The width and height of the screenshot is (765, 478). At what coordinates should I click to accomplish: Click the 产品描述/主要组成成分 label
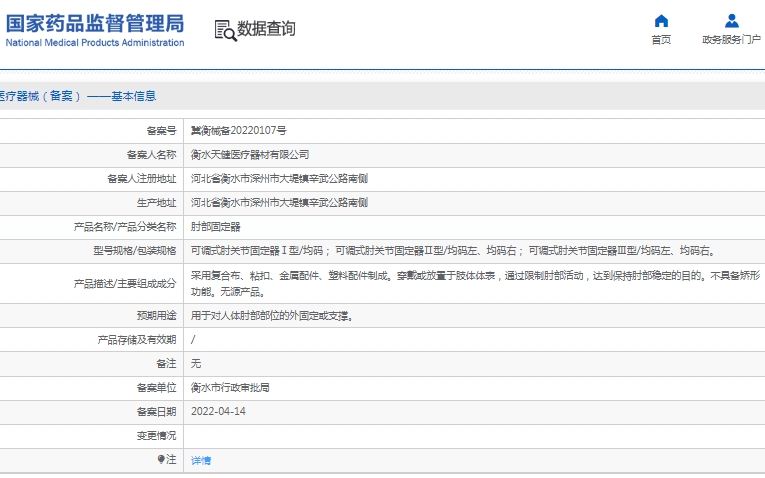coord(125,283)
